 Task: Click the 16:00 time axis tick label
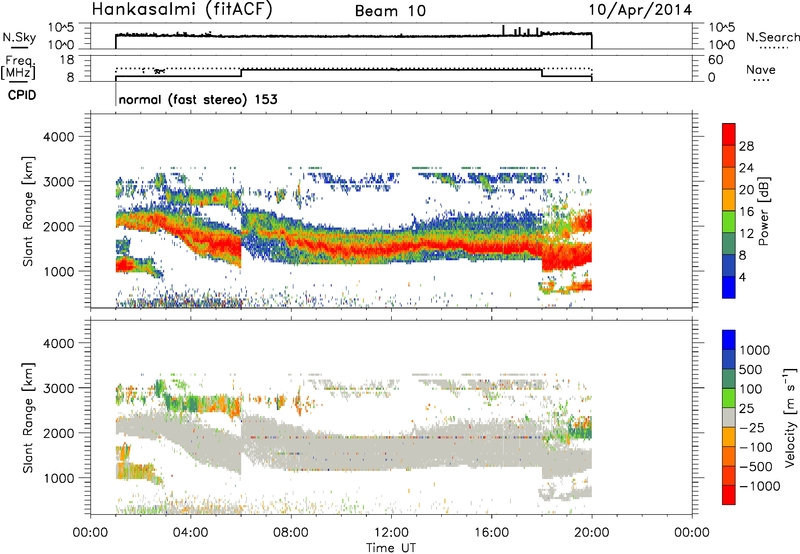click(491, 533)
